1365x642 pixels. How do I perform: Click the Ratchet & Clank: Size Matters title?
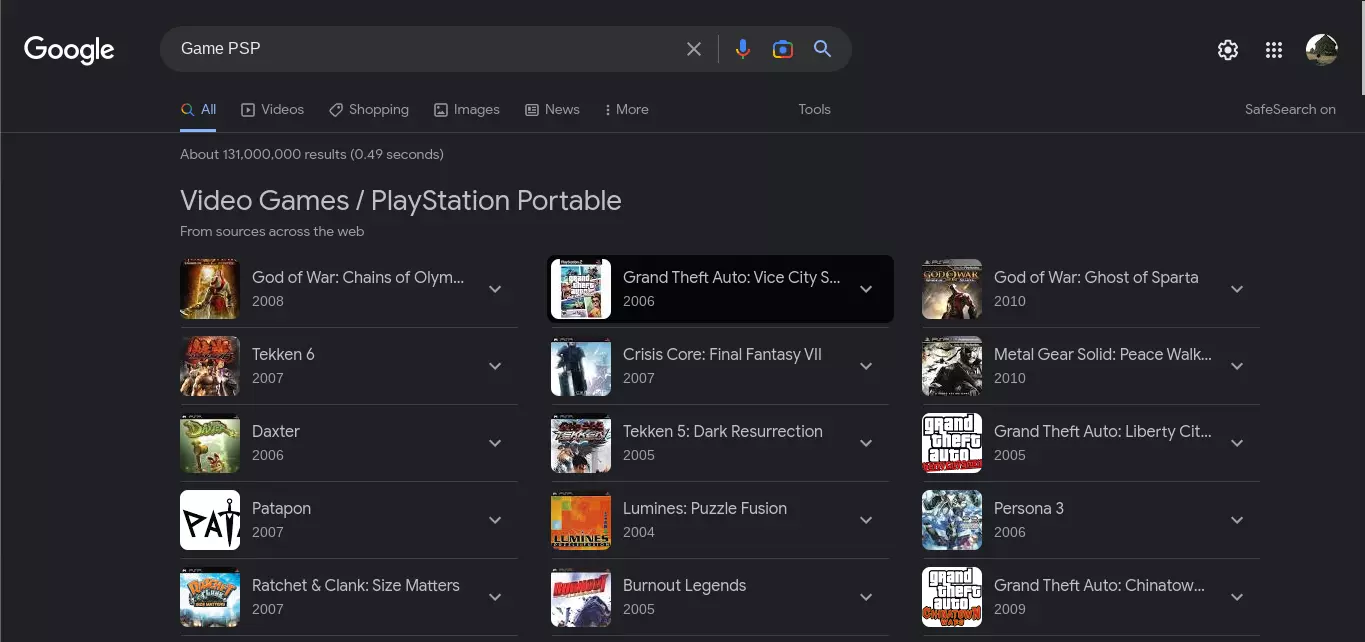[x=356, y=585]
